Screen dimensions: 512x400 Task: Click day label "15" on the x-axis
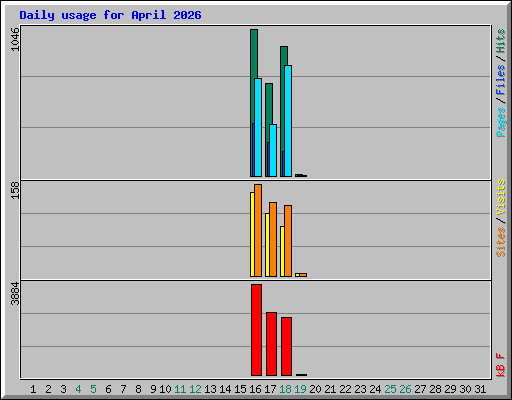point(240,389)
